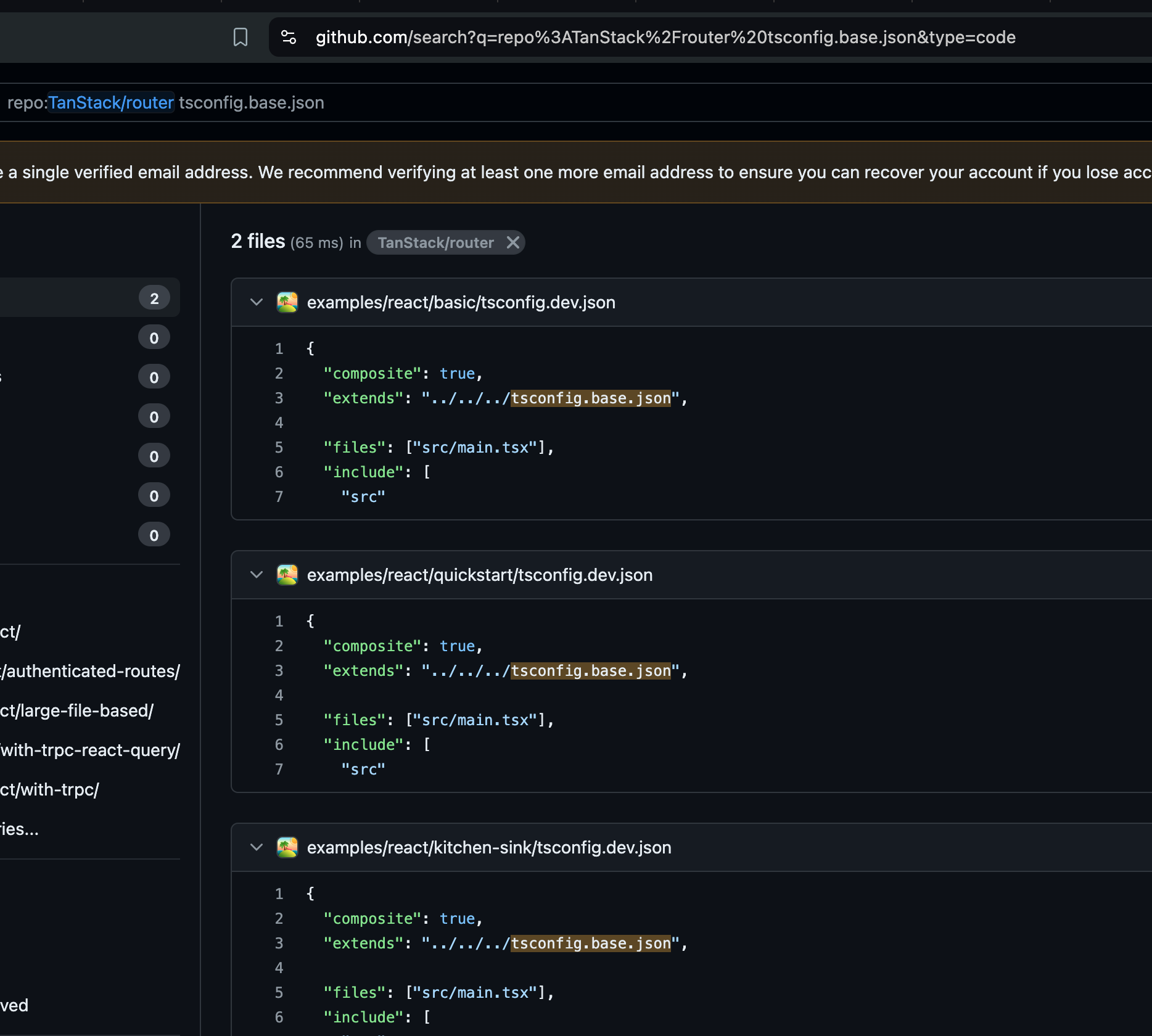Click the email verification warning banner
1152x1036 pixels.
(x=576, y=172)
